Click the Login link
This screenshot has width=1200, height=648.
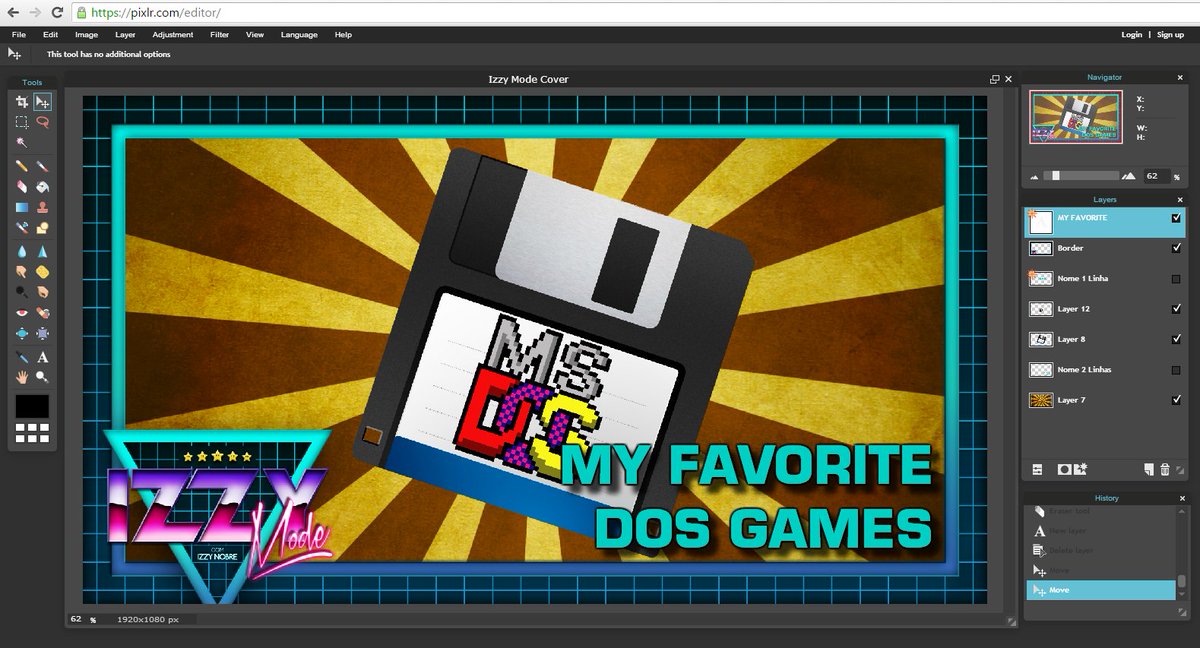coord(1132,35)
